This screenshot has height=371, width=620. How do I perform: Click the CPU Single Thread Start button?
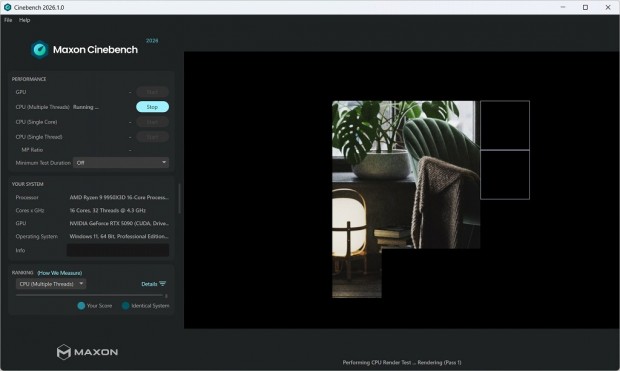[152, 137]
